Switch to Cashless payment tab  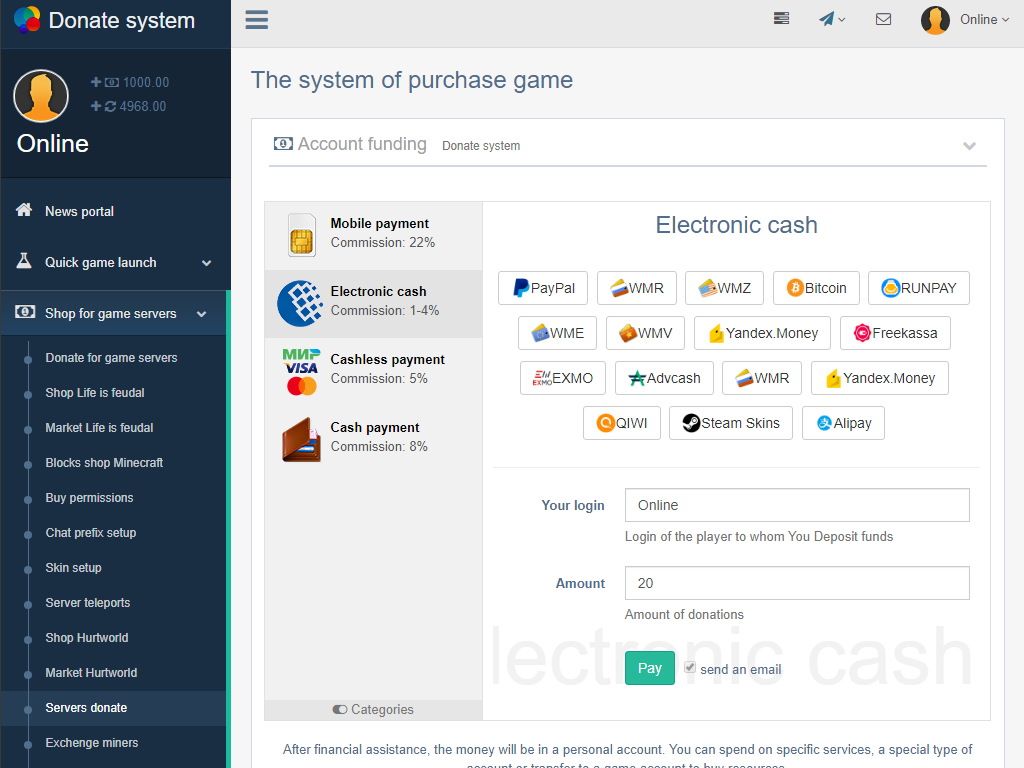[373, 369]
